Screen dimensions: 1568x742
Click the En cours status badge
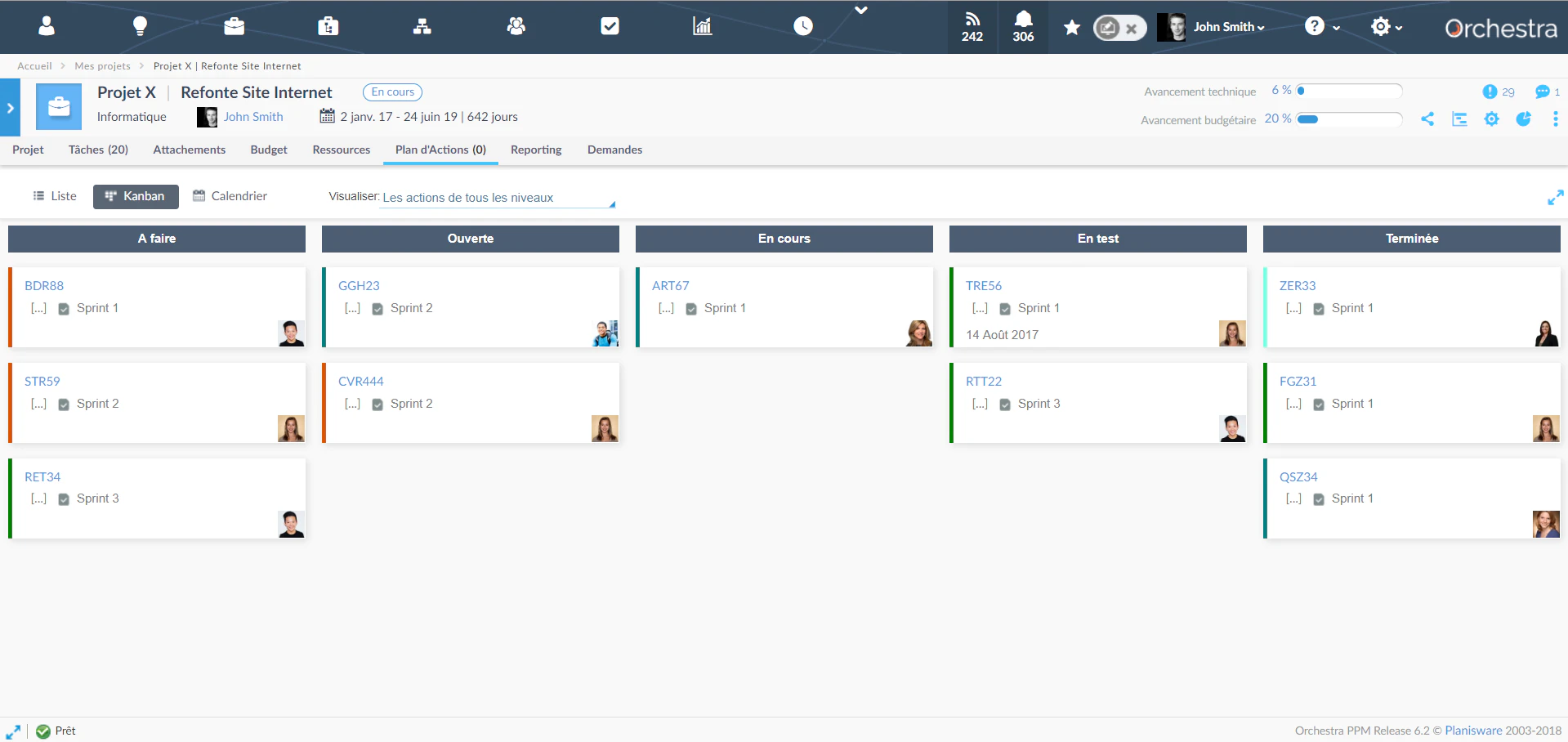(x=392, y=92)
